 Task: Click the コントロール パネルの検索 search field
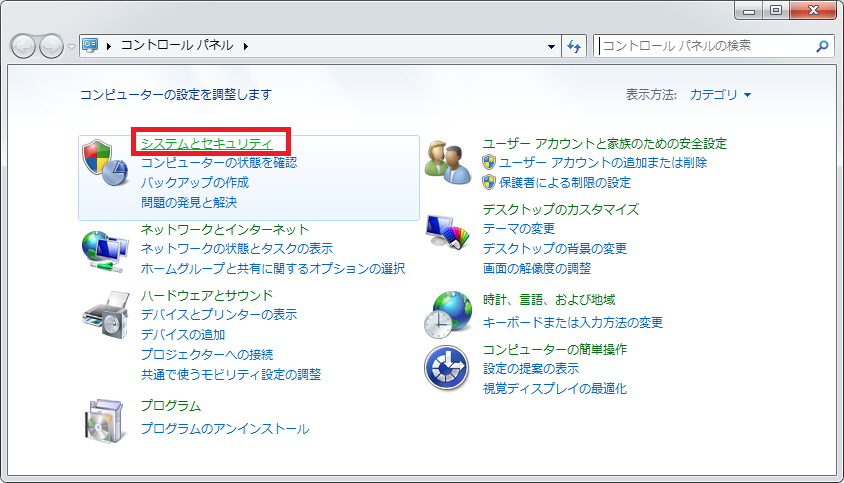pyautogui.click(x=705, y=46)
